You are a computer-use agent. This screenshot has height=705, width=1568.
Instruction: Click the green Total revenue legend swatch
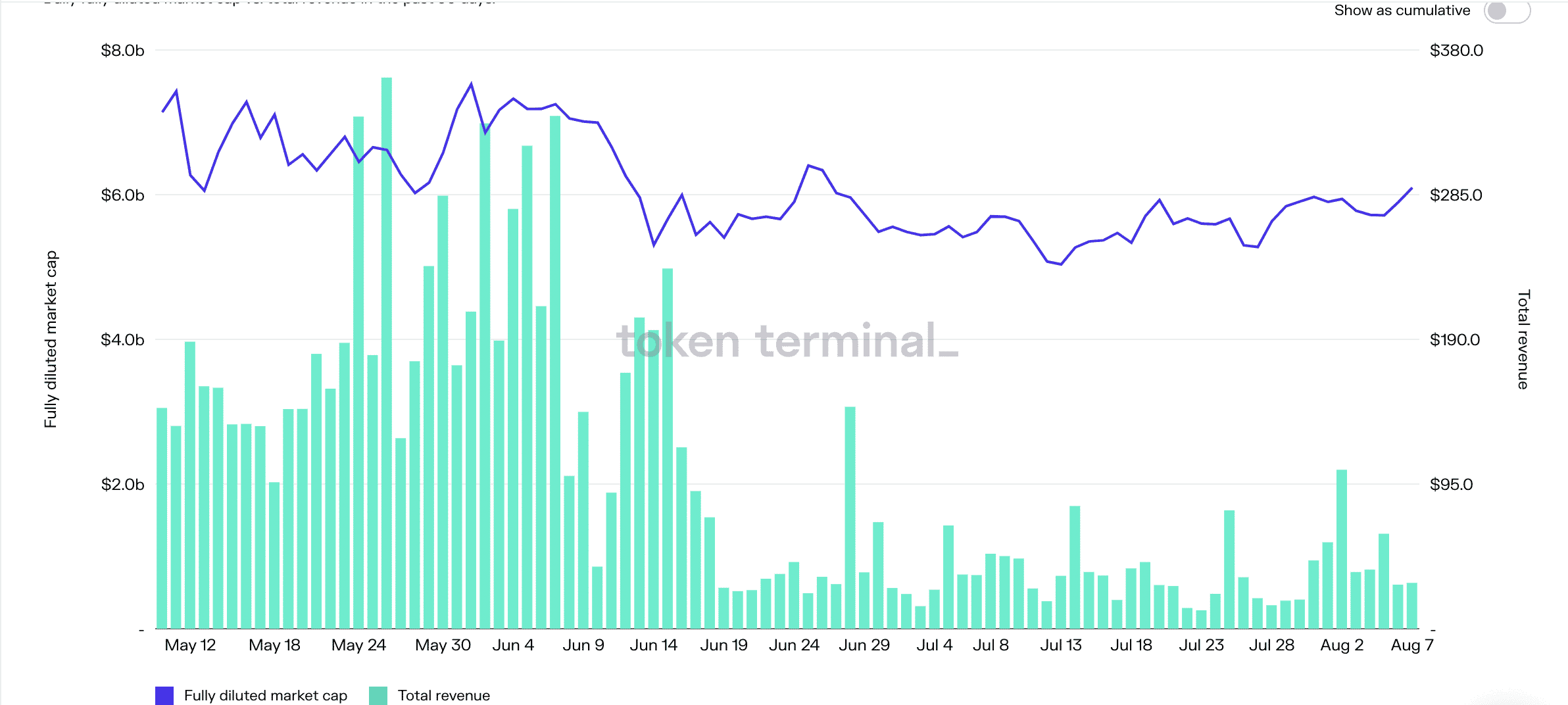coord(378,695)
